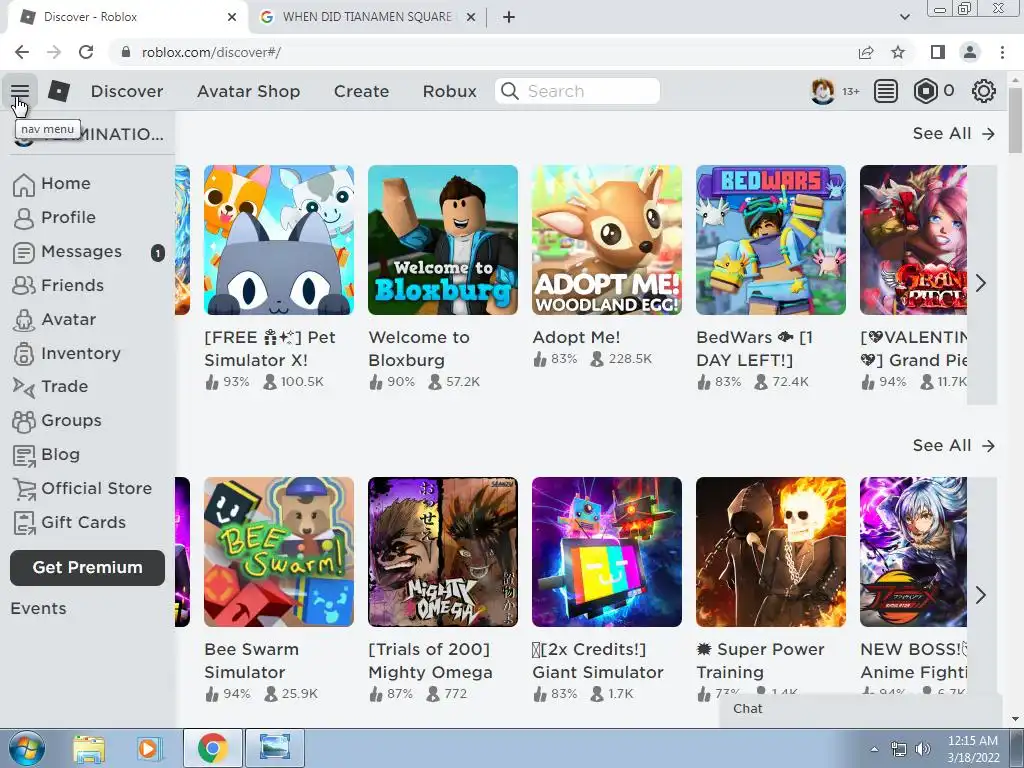Viewport: 1024px width, 768px height.
Task: Click the unread Messages badge
Action: [x=158, y=253]
